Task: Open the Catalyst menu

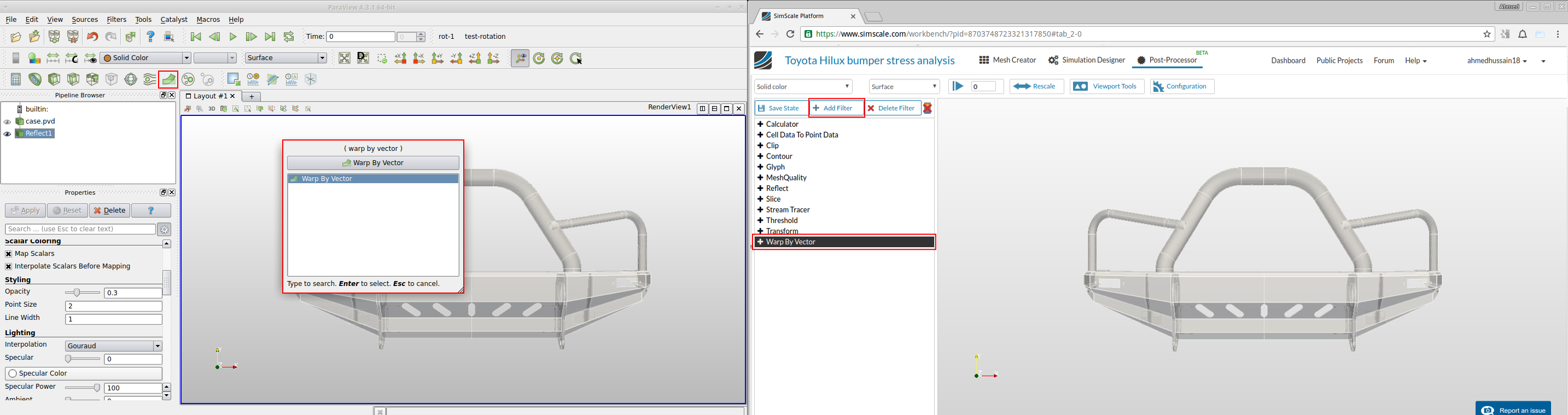Action: tap(173, 20)
